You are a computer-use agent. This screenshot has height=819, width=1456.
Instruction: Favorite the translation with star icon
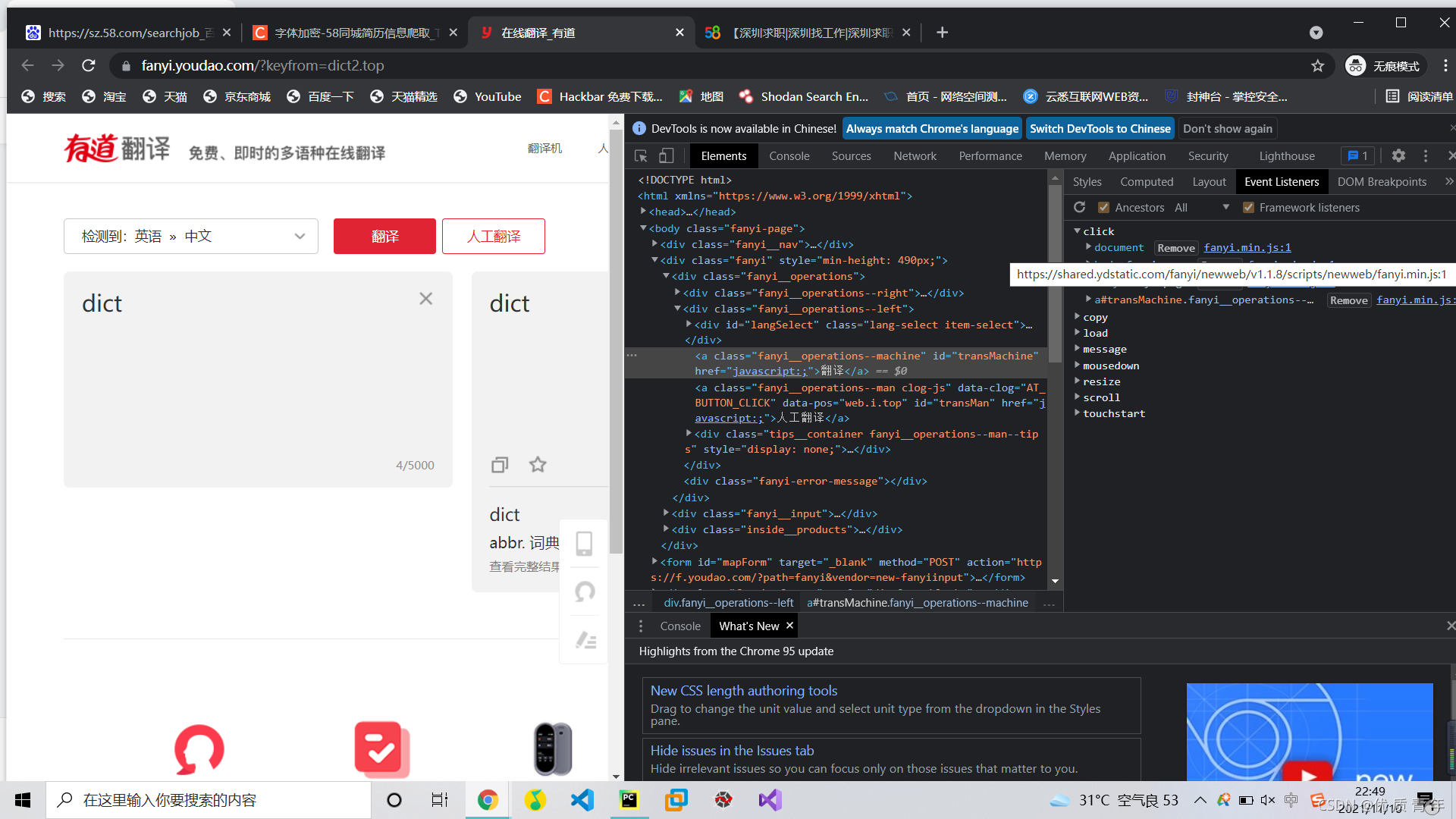click(538, 464)
